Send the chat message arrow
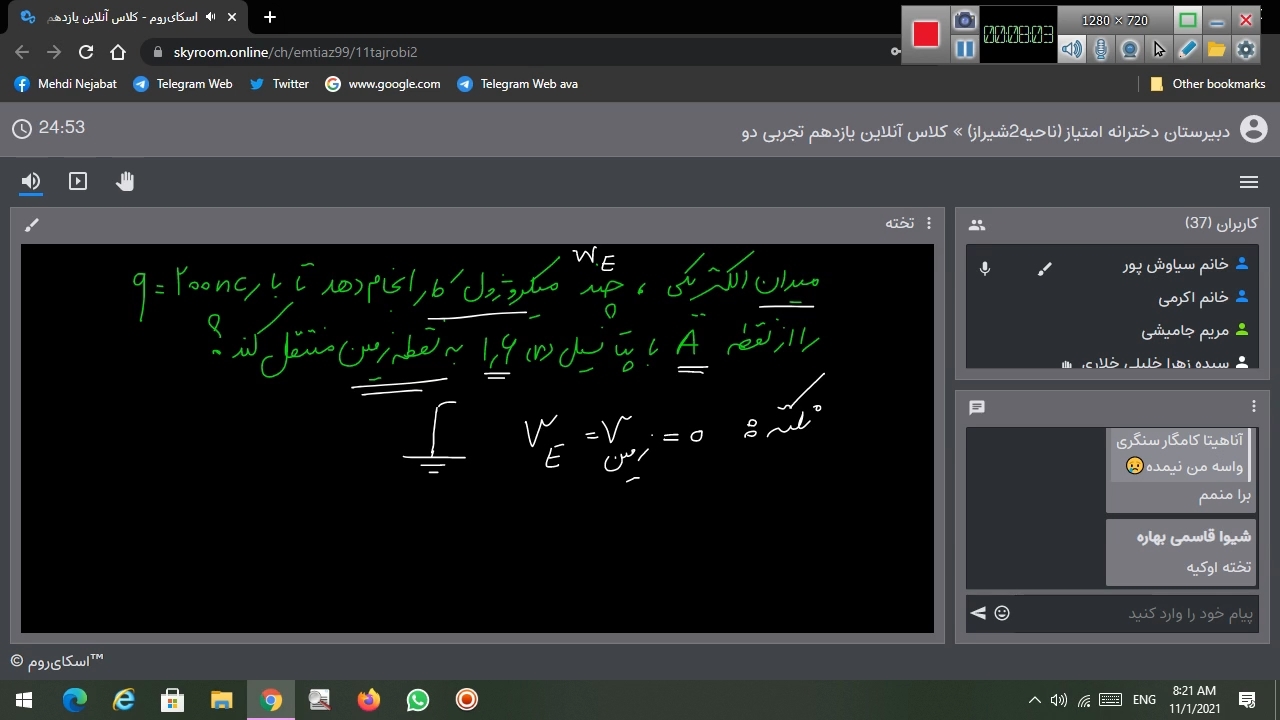The height and width of the screenshot is (720, 1280). (978, 613)
